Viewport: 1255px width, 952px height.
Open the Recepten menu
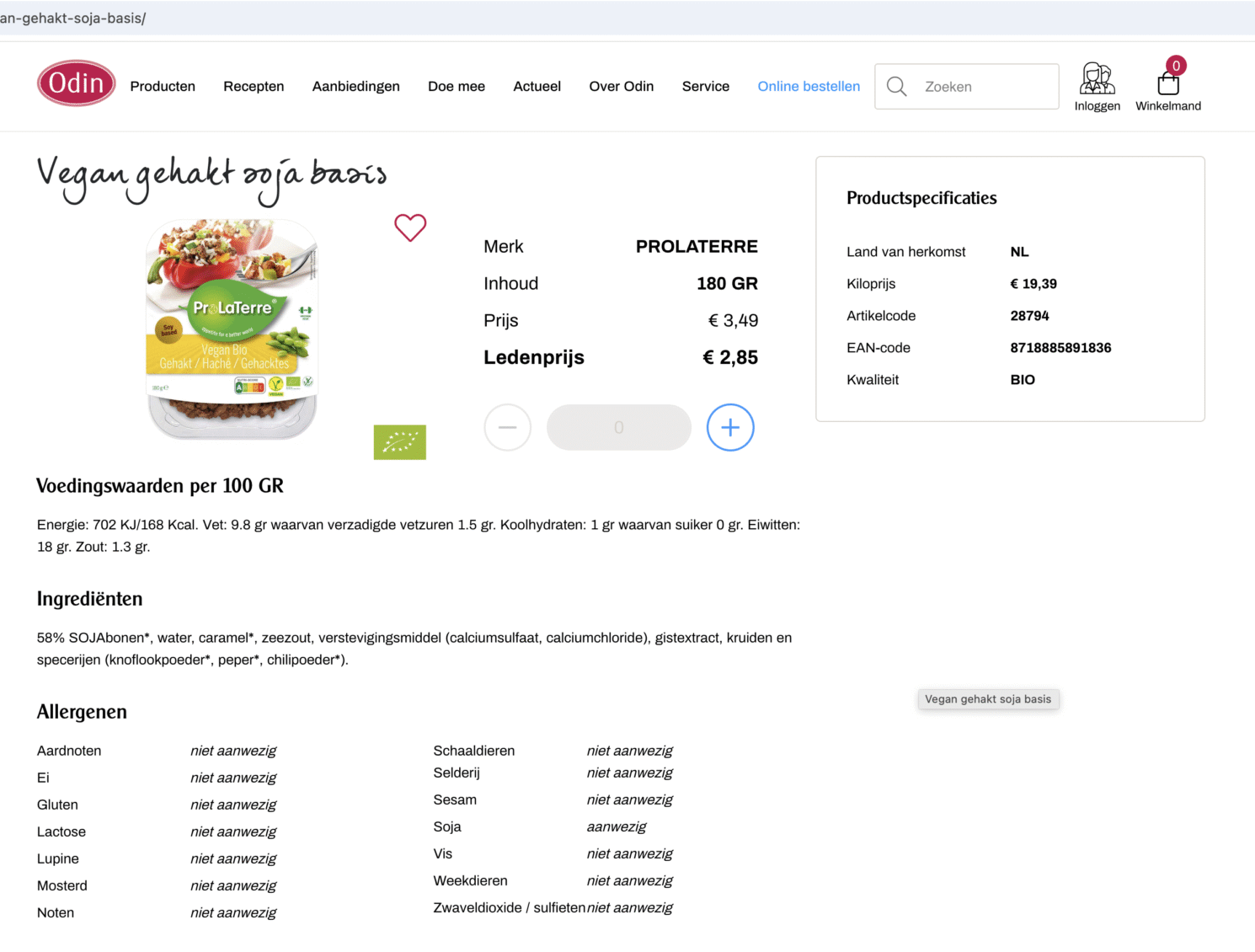(254, 86)
